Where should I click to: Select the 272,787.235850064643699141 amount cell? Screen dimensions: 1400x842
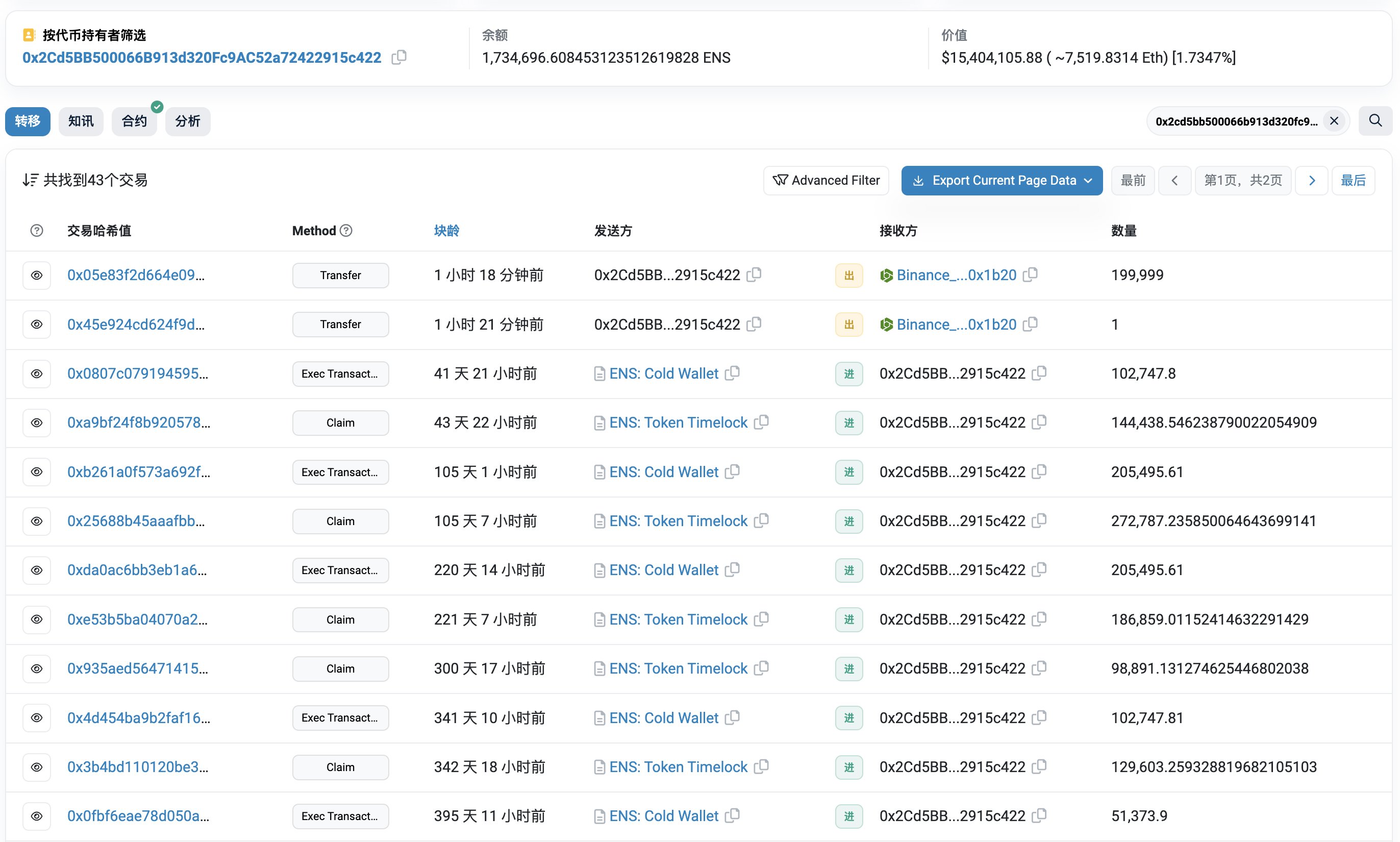pyautogui.click(x=1213, y=521)
